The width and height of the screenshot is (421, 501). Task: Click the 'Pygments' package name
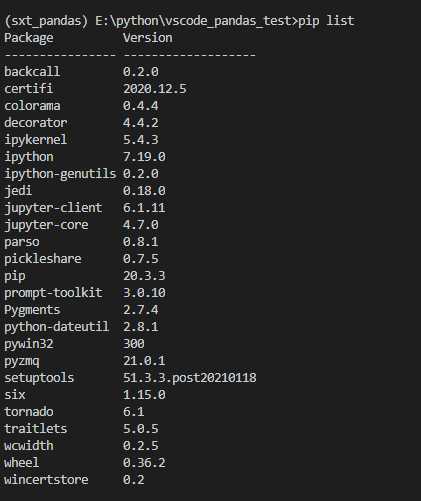click(x=32, y=310)
